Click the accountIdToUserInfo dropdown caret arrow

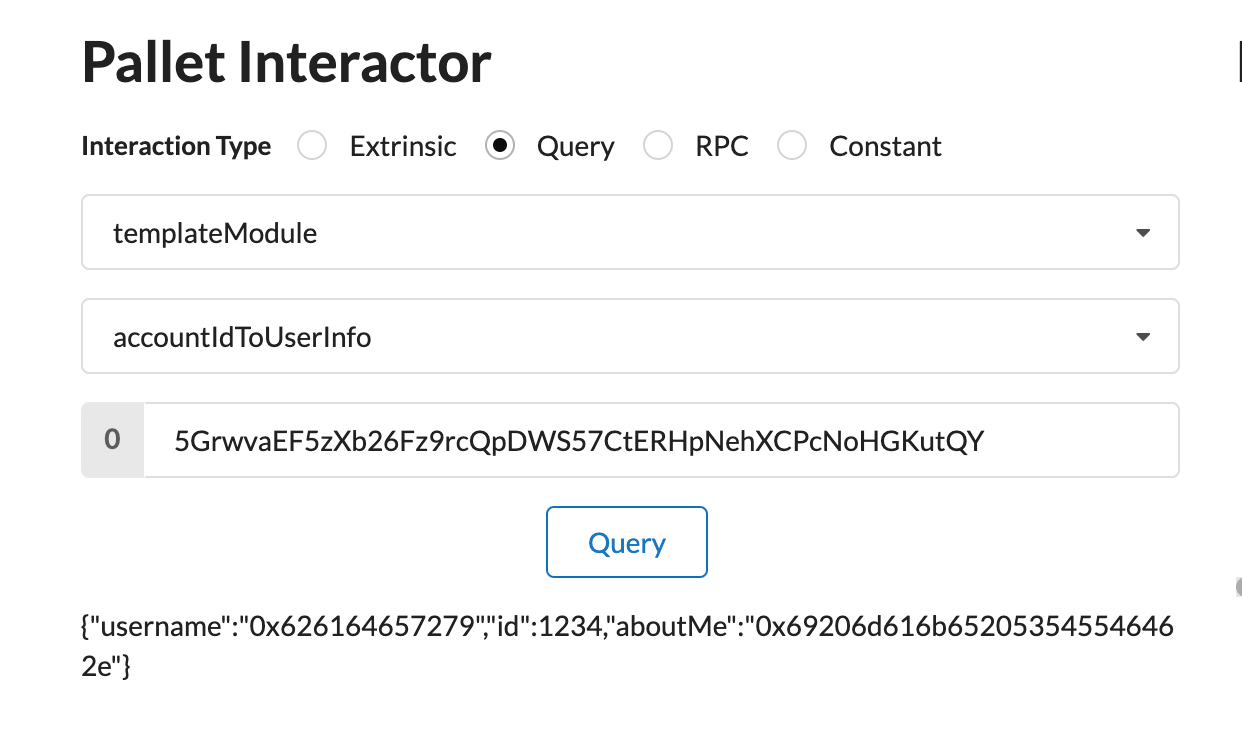coord(1143,337)
